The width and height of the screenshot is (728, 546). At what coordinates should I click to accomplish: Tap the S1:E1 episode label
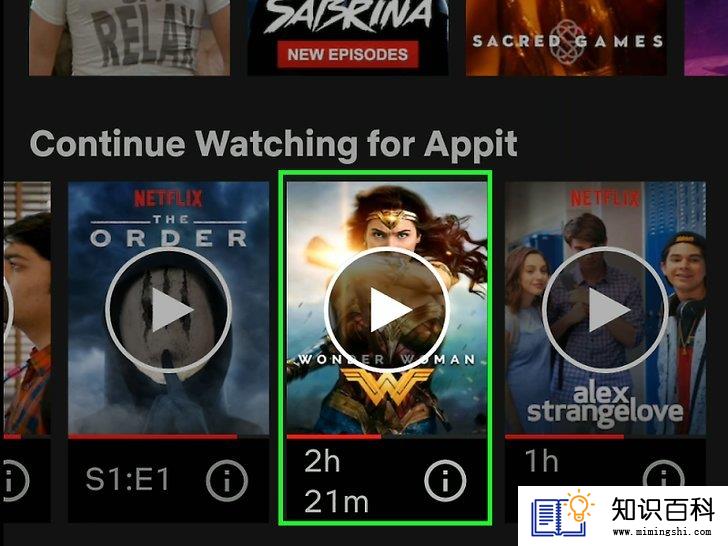coord(128,480)
